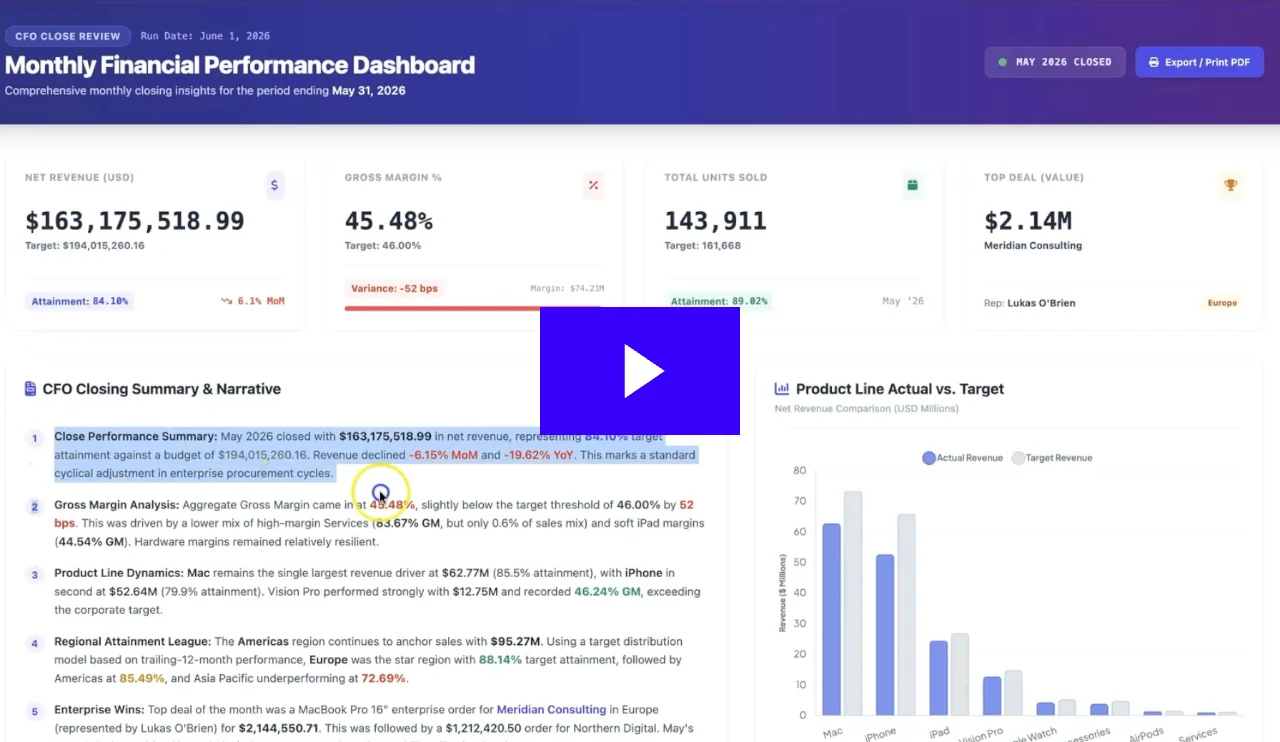Click the Meridian Consulting link in Enterprise Wins

(x=551, y=709)
